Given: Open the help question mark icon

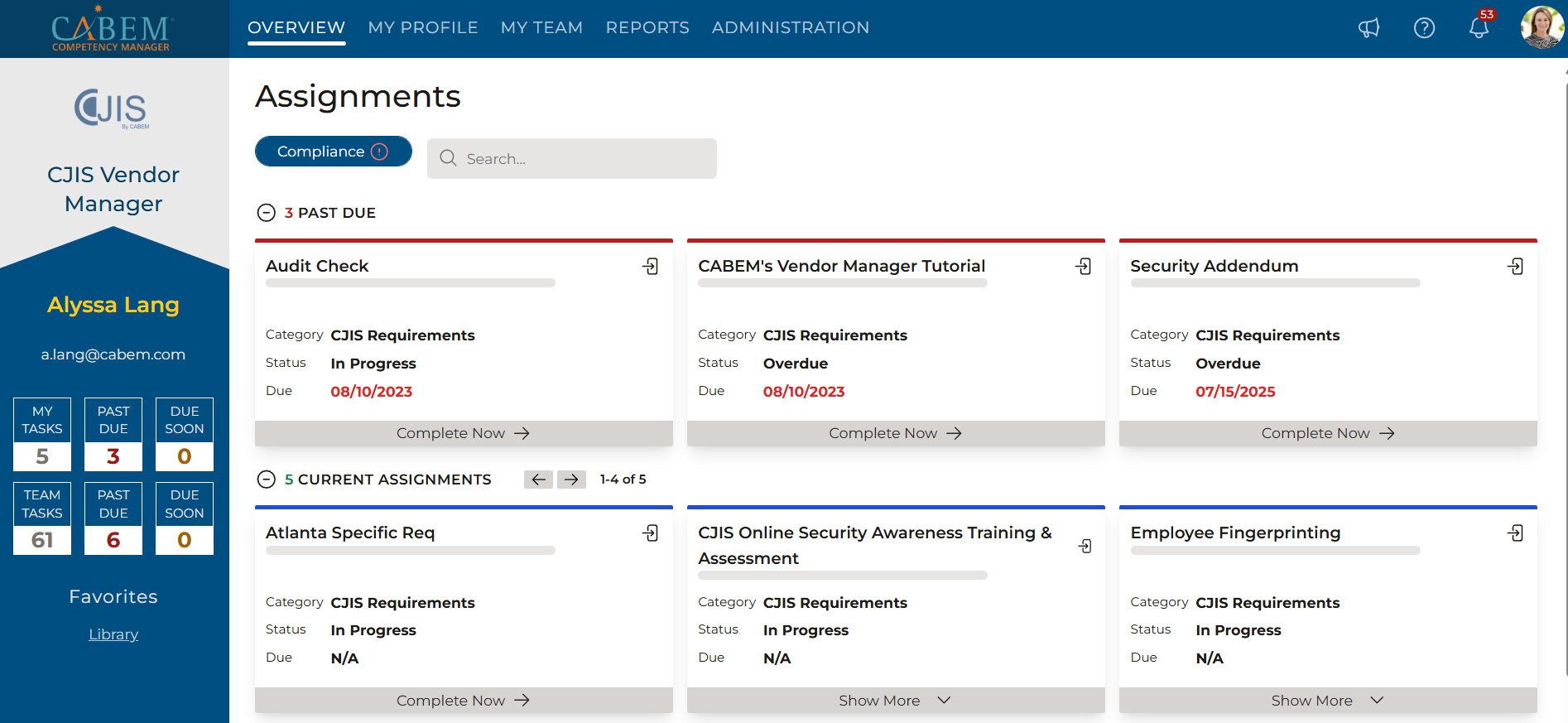Looking at the screenshot, I should coord(1424,28).
